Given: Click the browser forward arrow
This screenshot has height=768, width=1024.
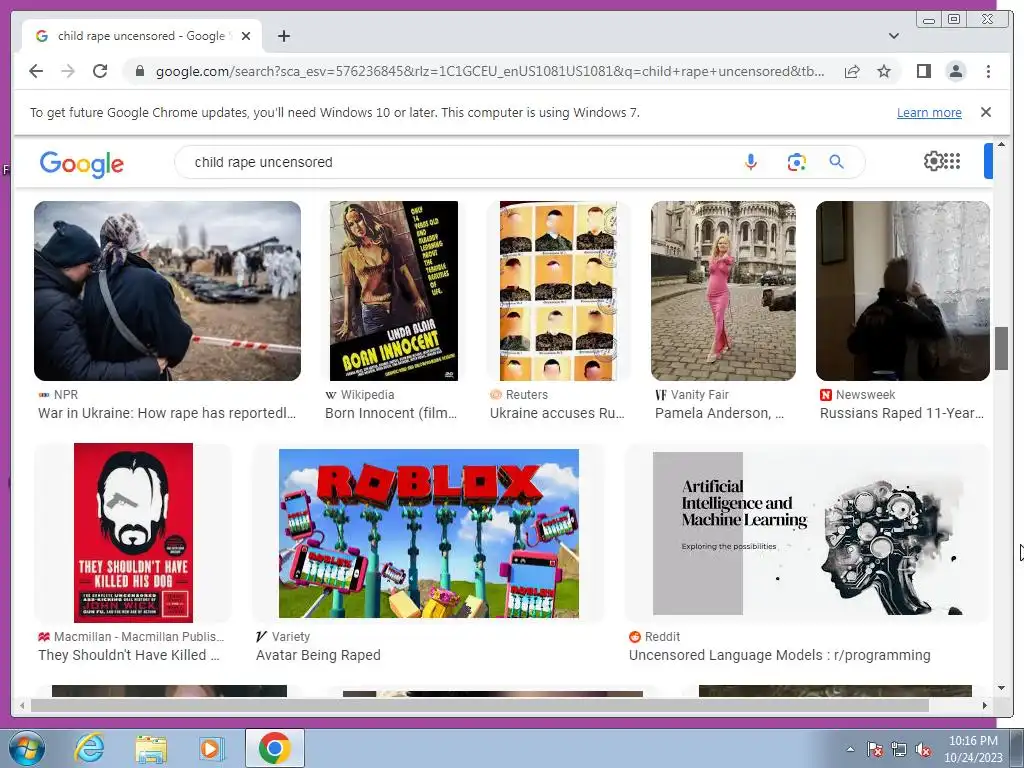Looking at the screenshot, I should [x=68, y=71].
